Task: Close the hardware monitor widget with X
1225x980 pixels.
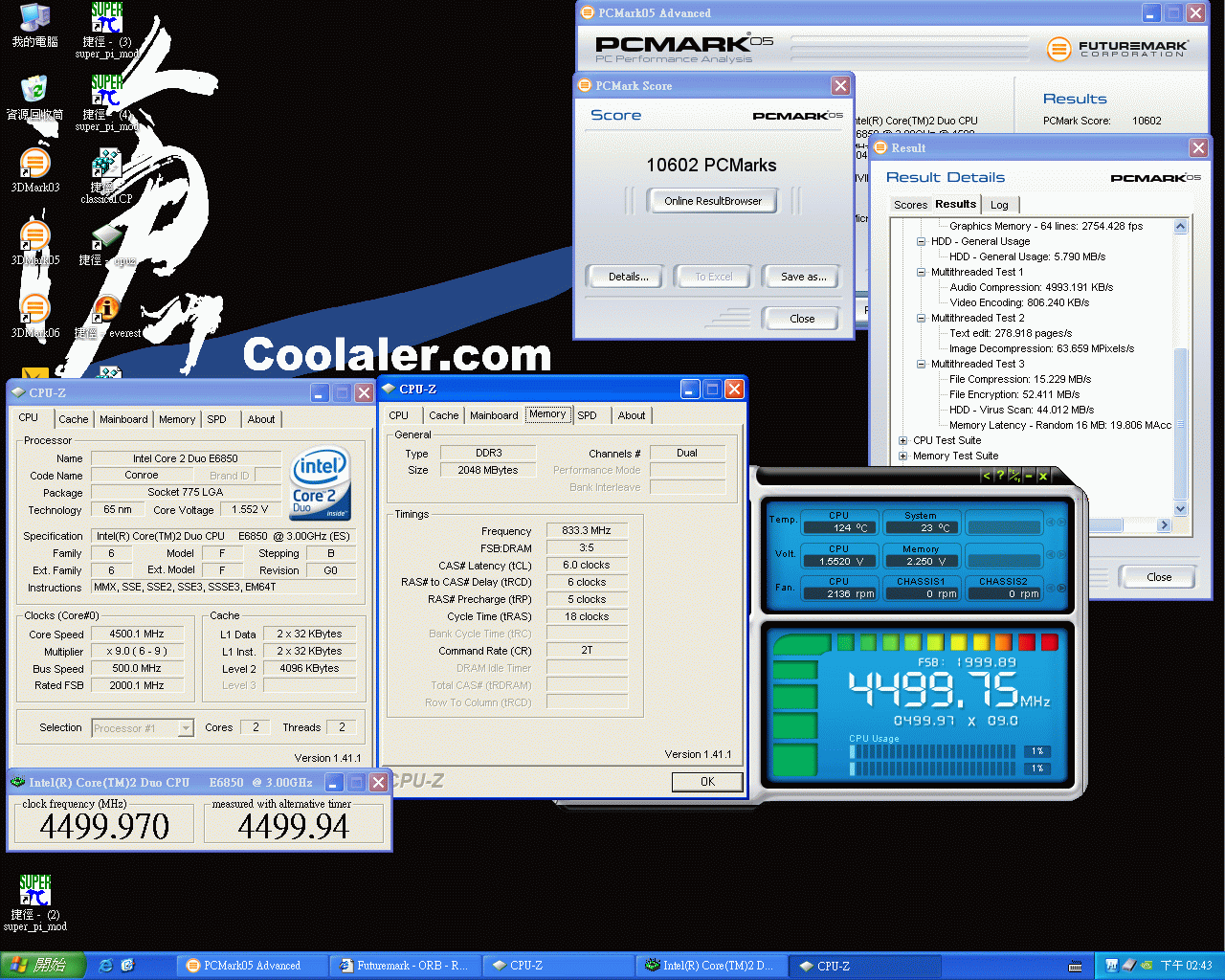Action: [1043, 476]
